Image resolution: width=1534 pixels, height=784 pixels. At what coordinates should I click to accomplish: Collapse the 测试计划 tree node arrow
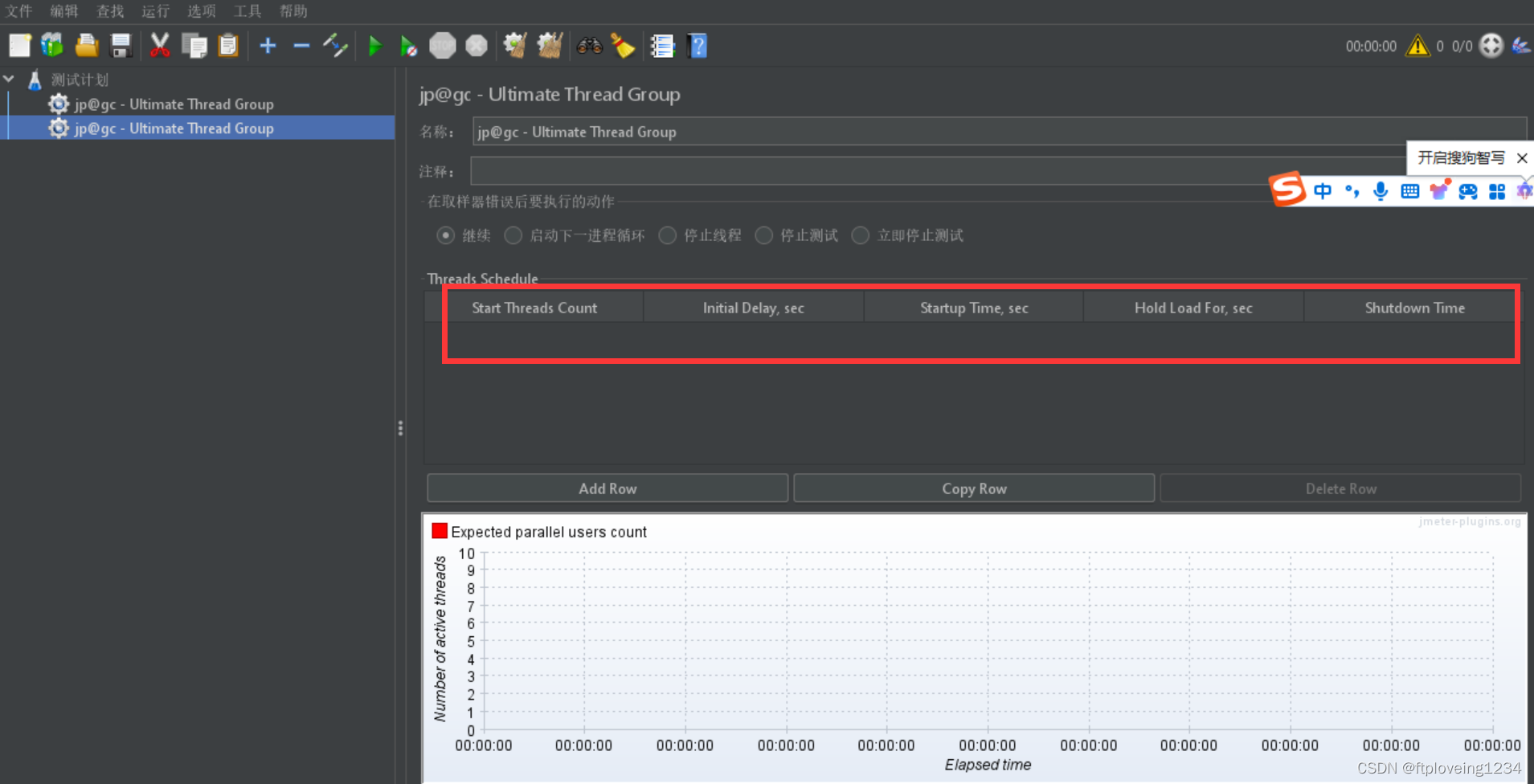click(x=9, y=79)
